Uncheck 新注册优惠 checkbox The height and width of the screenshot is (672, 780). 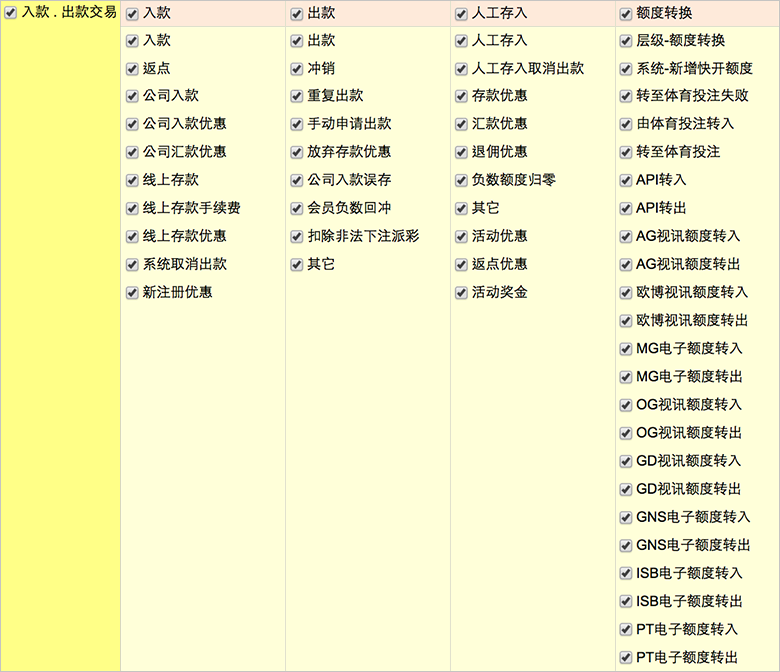click(132, 292)
